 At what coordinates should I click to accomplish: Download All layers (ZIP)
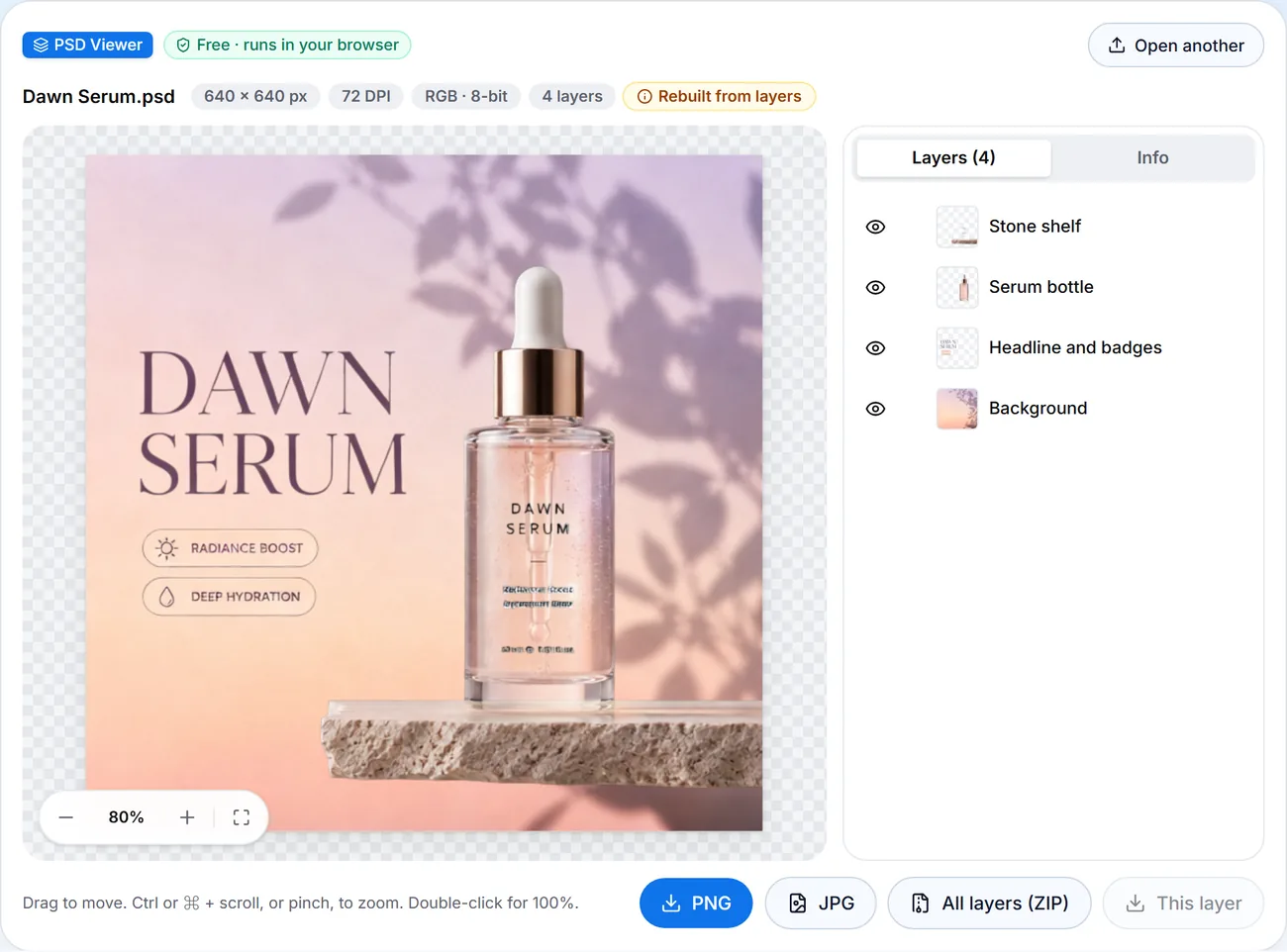point(989,904)
